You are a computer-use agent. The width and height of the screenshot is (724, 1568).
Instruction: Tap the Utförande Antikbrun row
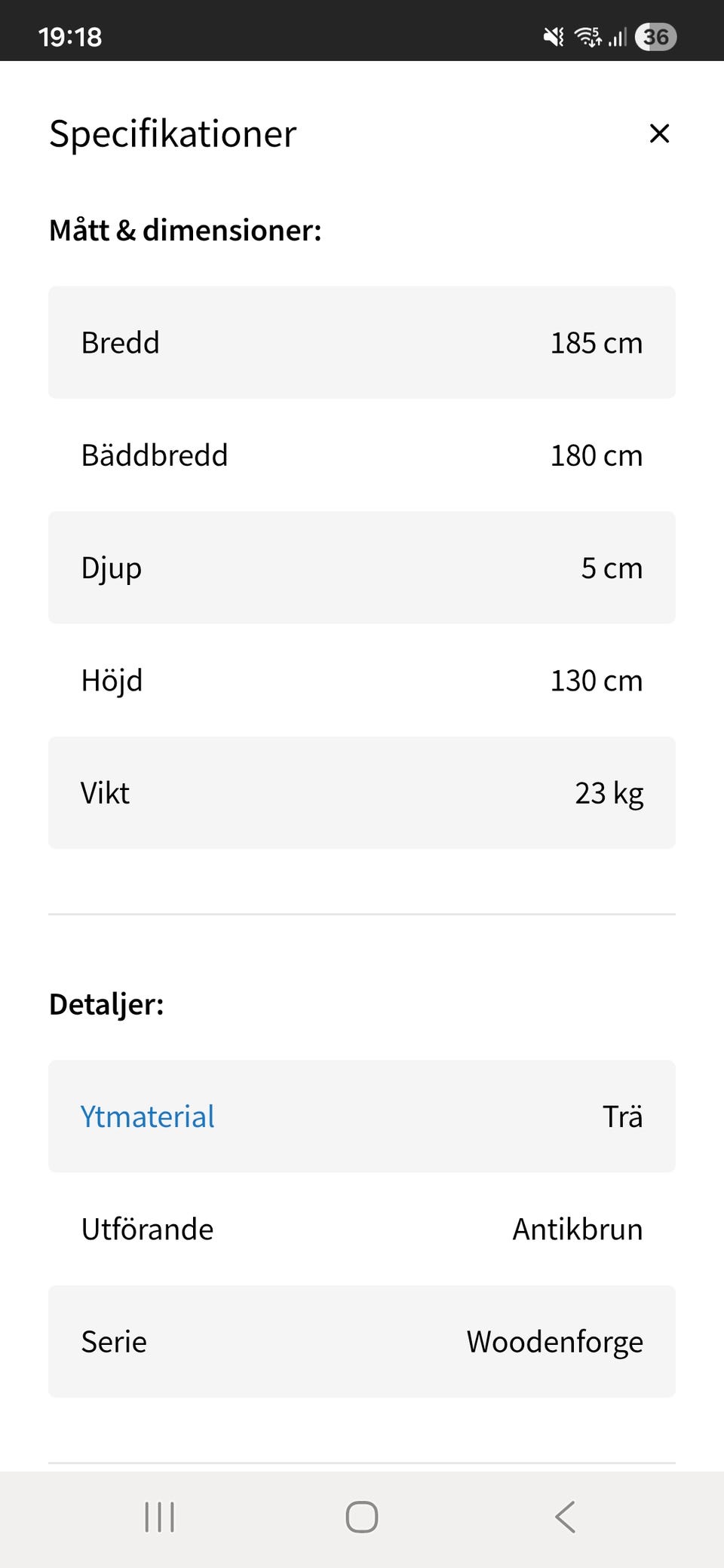click(362, 1229)
